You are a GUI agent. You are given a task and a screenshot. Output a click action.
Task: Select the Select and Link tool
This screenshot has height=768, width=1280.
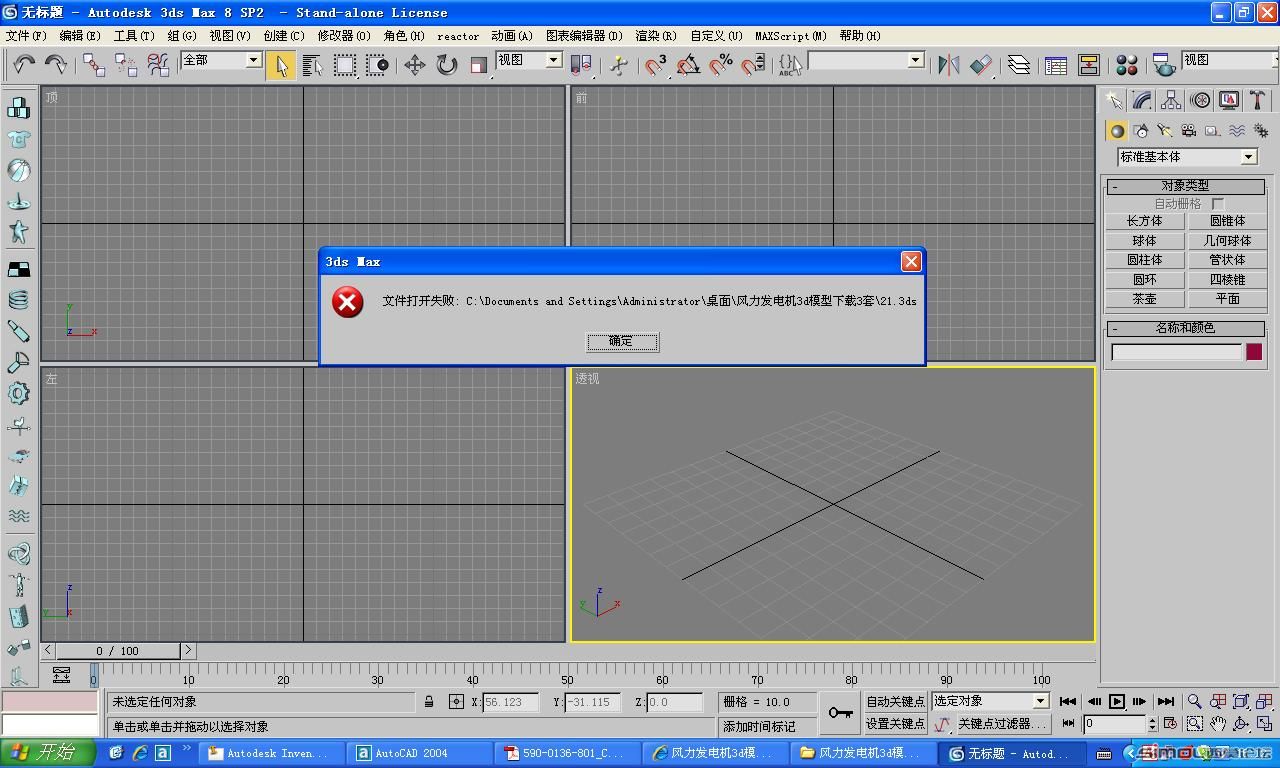coord(94,65)
